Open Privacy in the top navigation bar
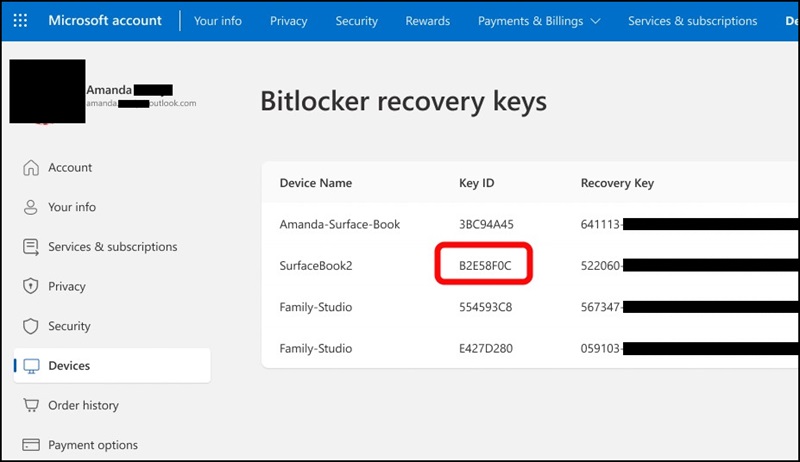Image resolution: width=800 pixels, height=462 pixels. coord(288,21)
